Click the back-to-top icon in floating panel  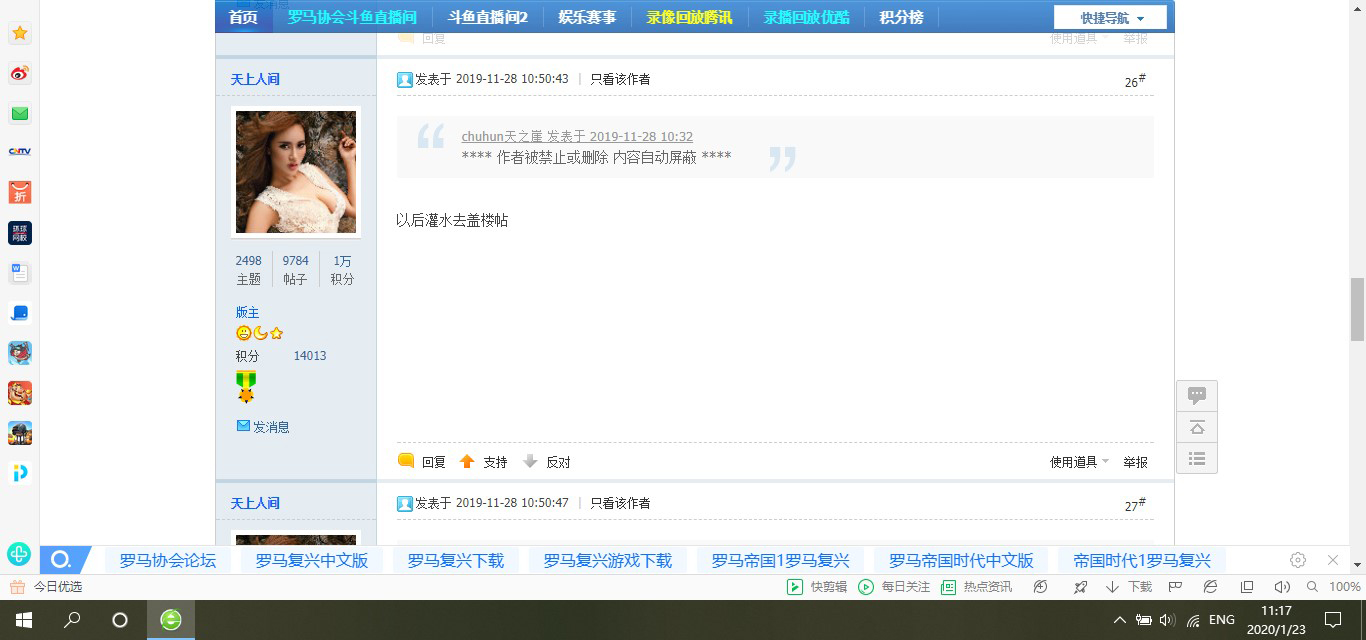coord(1197,427)
